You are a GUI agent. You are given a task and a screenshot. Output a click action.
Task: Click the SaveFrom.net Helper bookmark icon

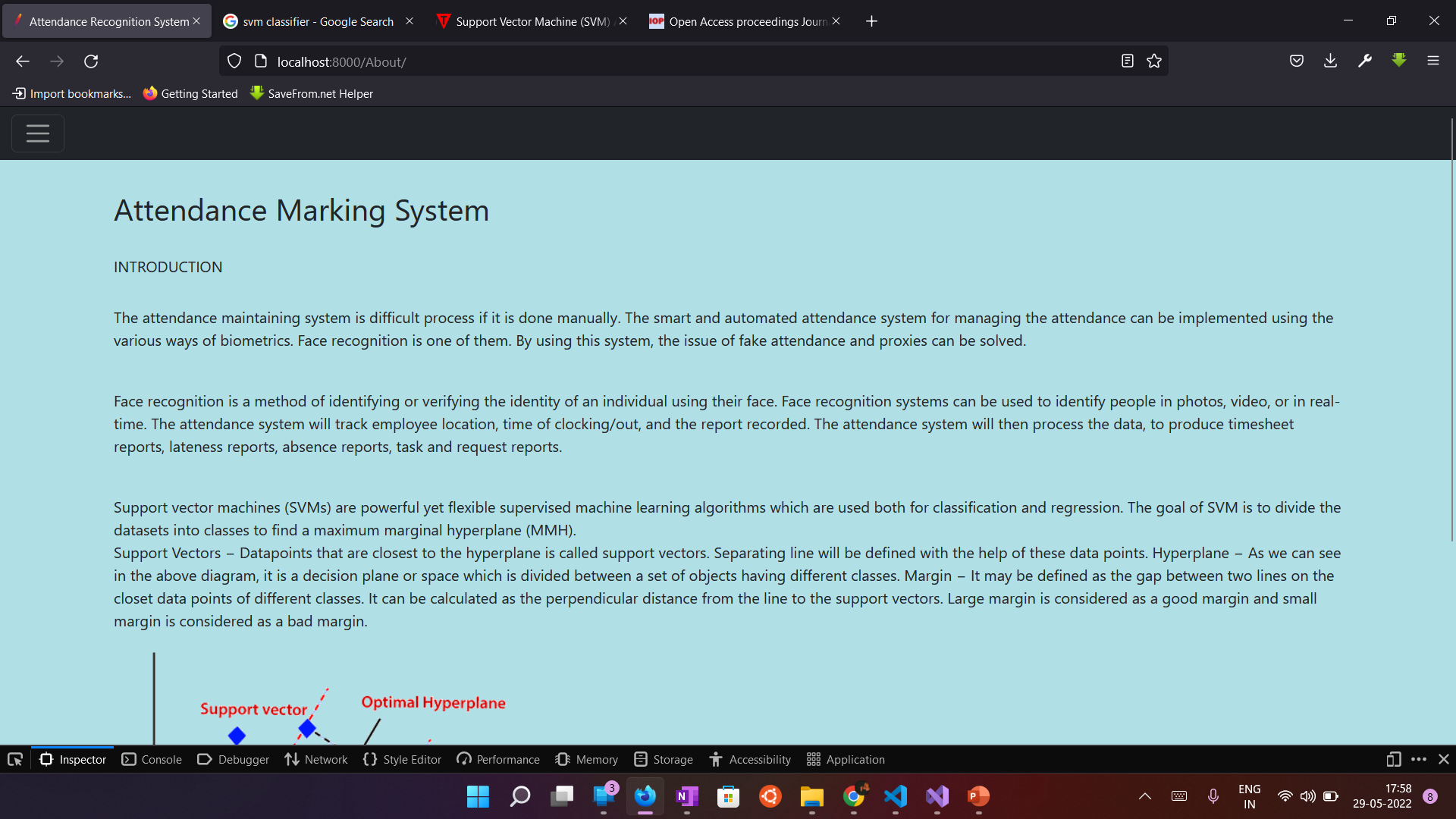[x=256, y=93]
